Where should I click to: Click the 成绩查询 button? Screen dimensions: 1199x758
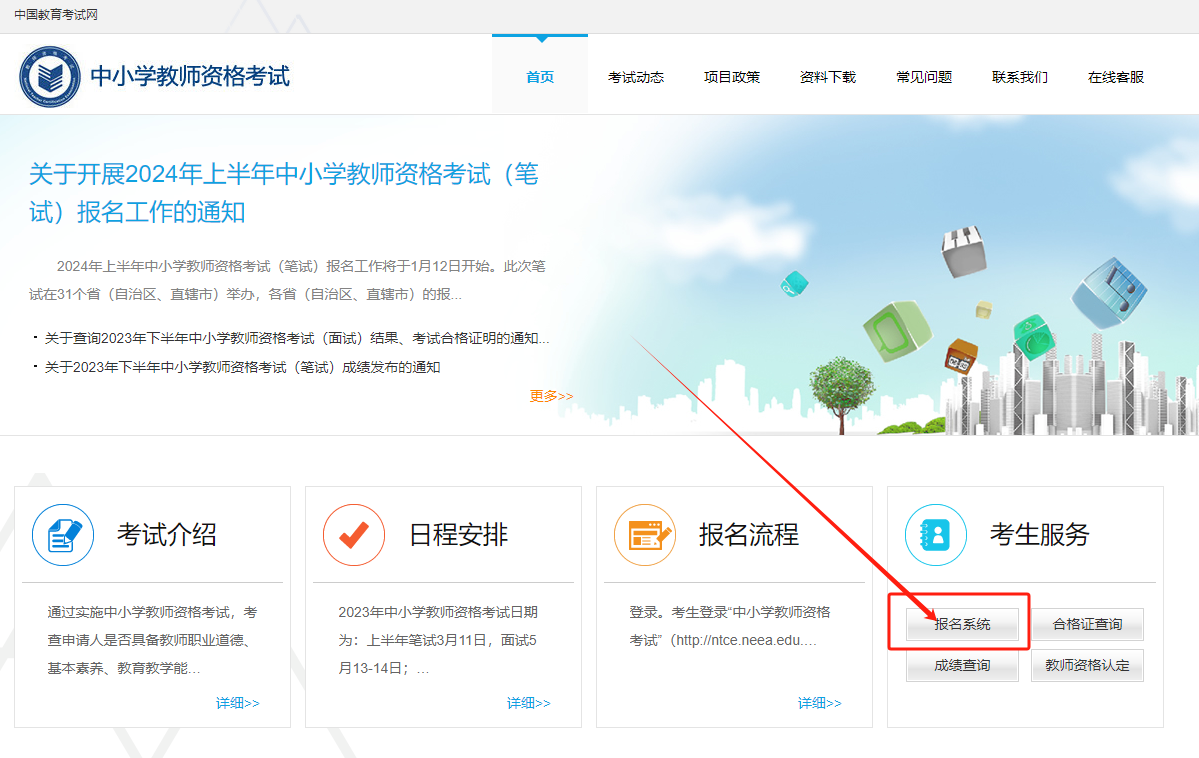tap(962, 665)
